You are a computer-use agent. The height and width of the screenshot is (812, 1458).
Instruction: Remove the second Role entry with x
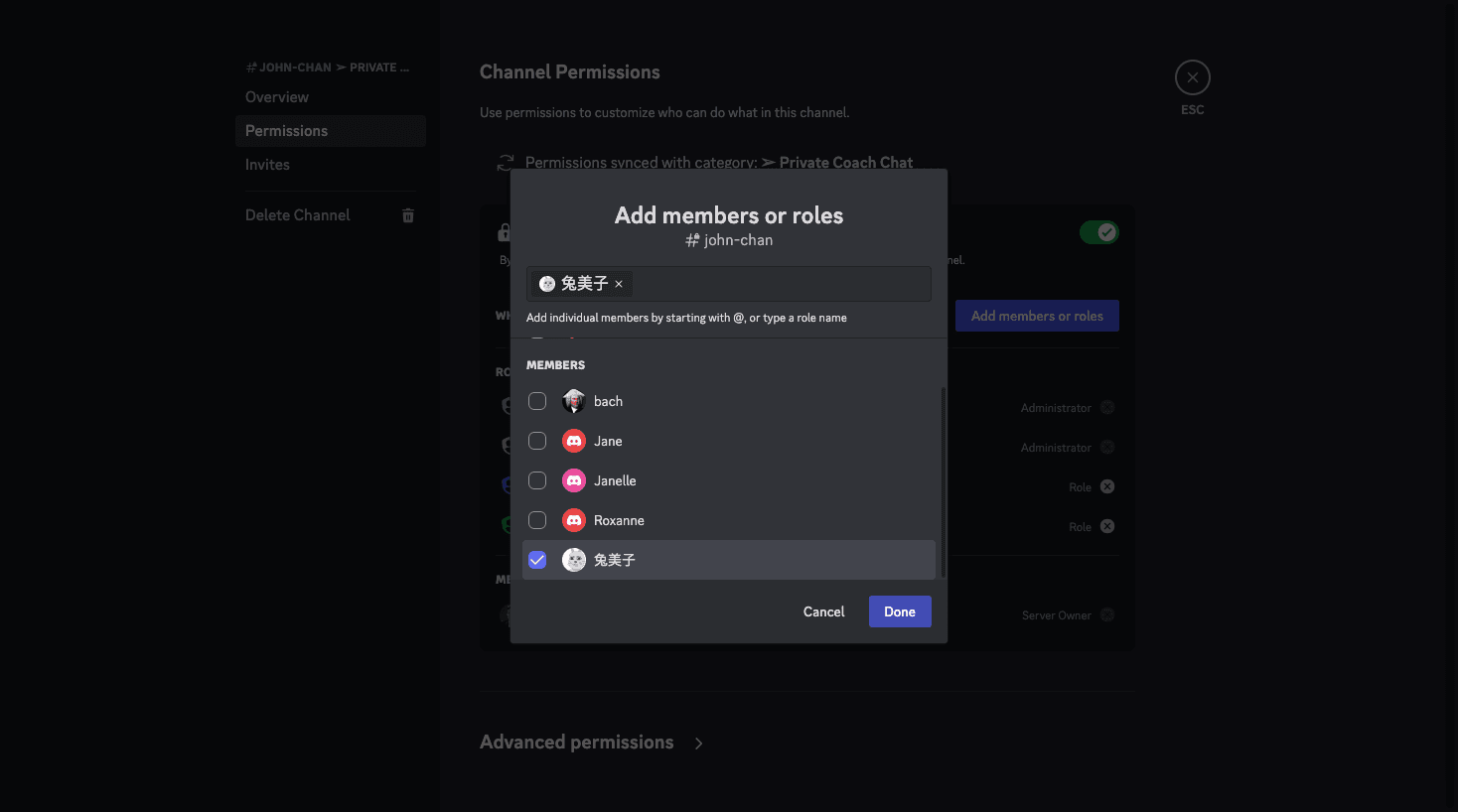tap(1107, 526)
